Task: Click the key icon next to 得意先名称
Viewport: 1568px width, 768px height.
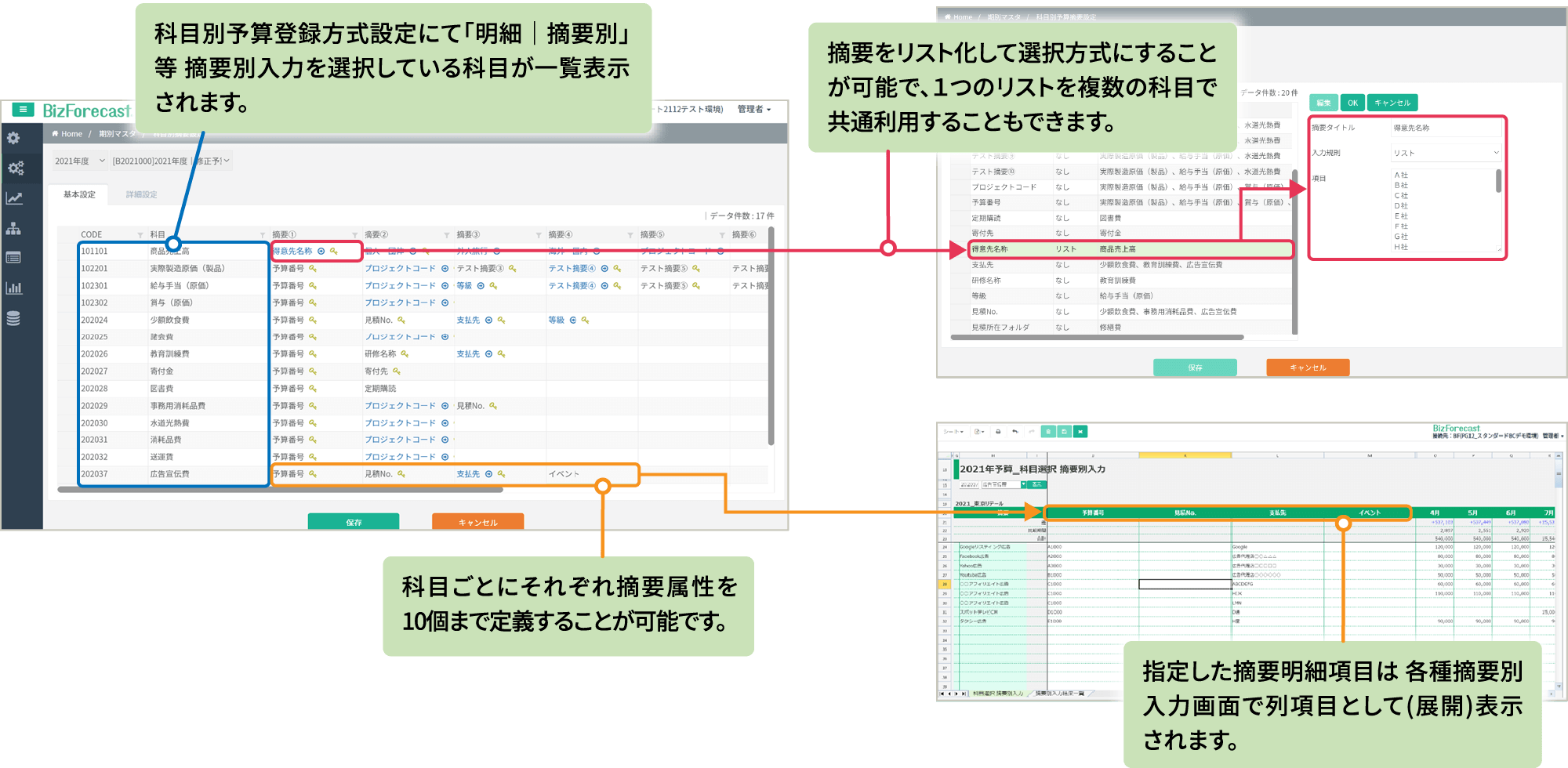Action: coord(334,252)
